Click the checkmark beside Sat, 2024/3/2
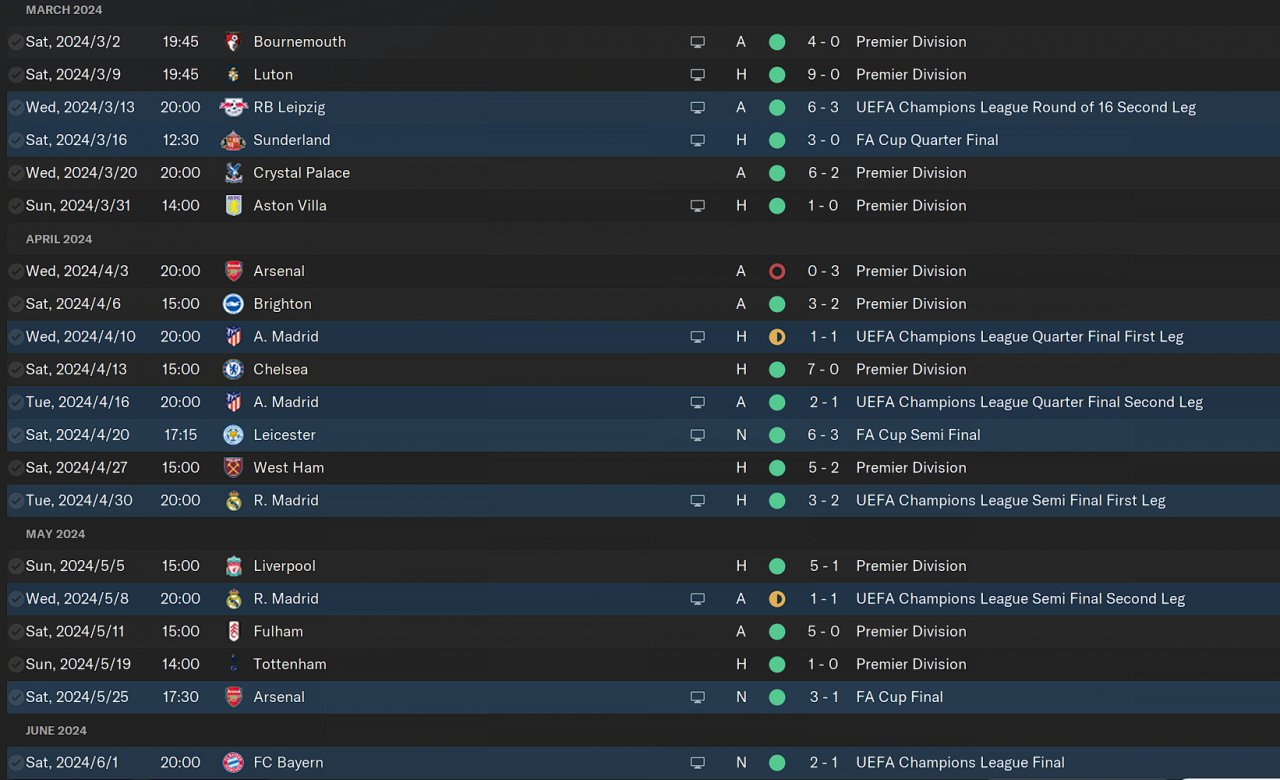This screenshot has height=780, width=1280. [x=16, y=42]
